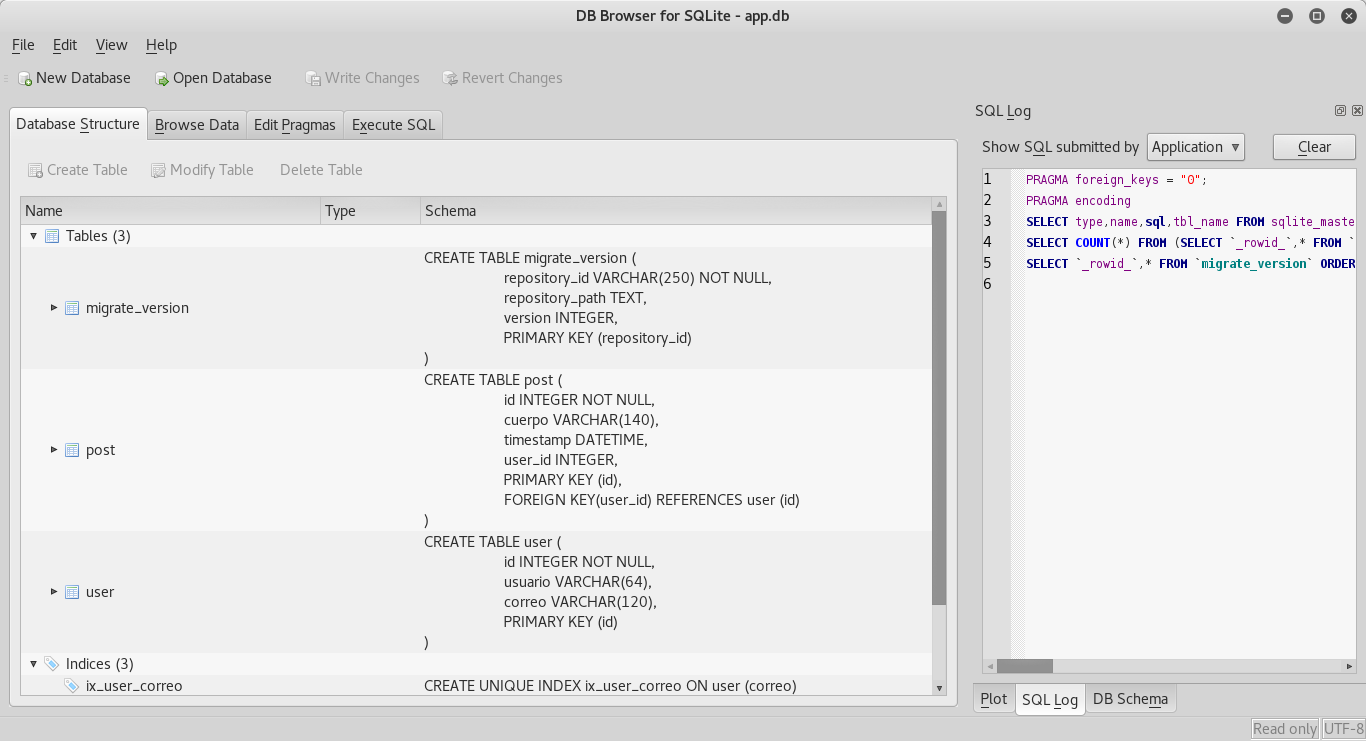Click the user table icon
The height and width of the screenshot is (741, 1366).
pyautogui.click(x=72, y=592)
